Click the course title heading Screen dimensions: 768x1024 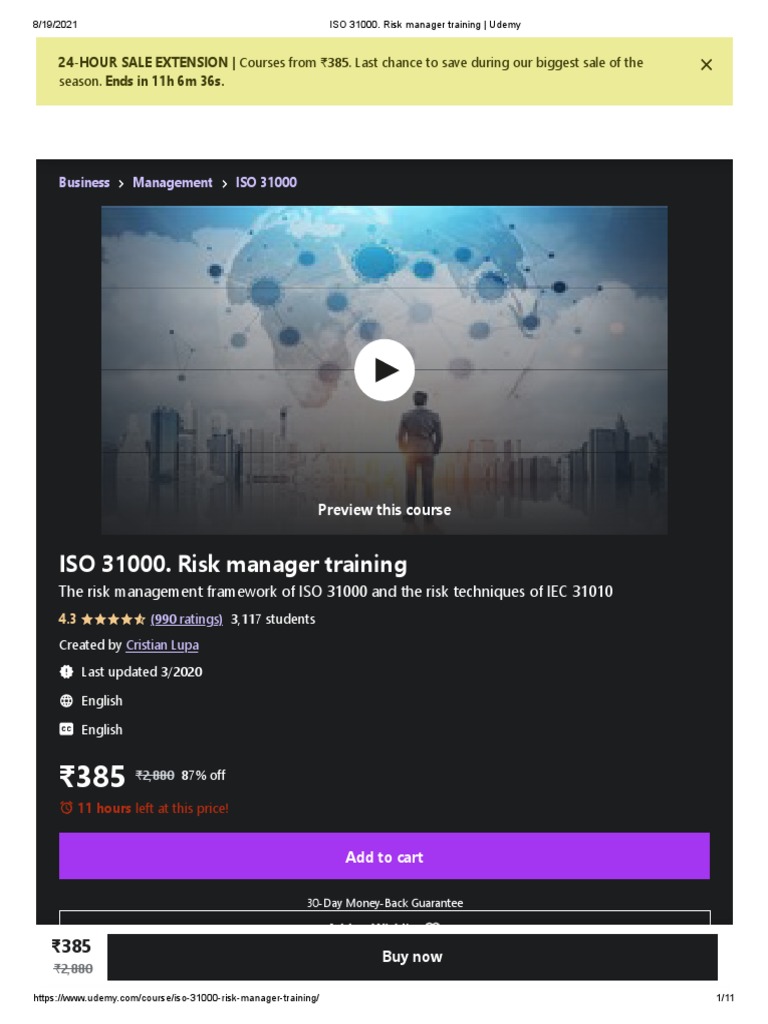tap(232, 564)
